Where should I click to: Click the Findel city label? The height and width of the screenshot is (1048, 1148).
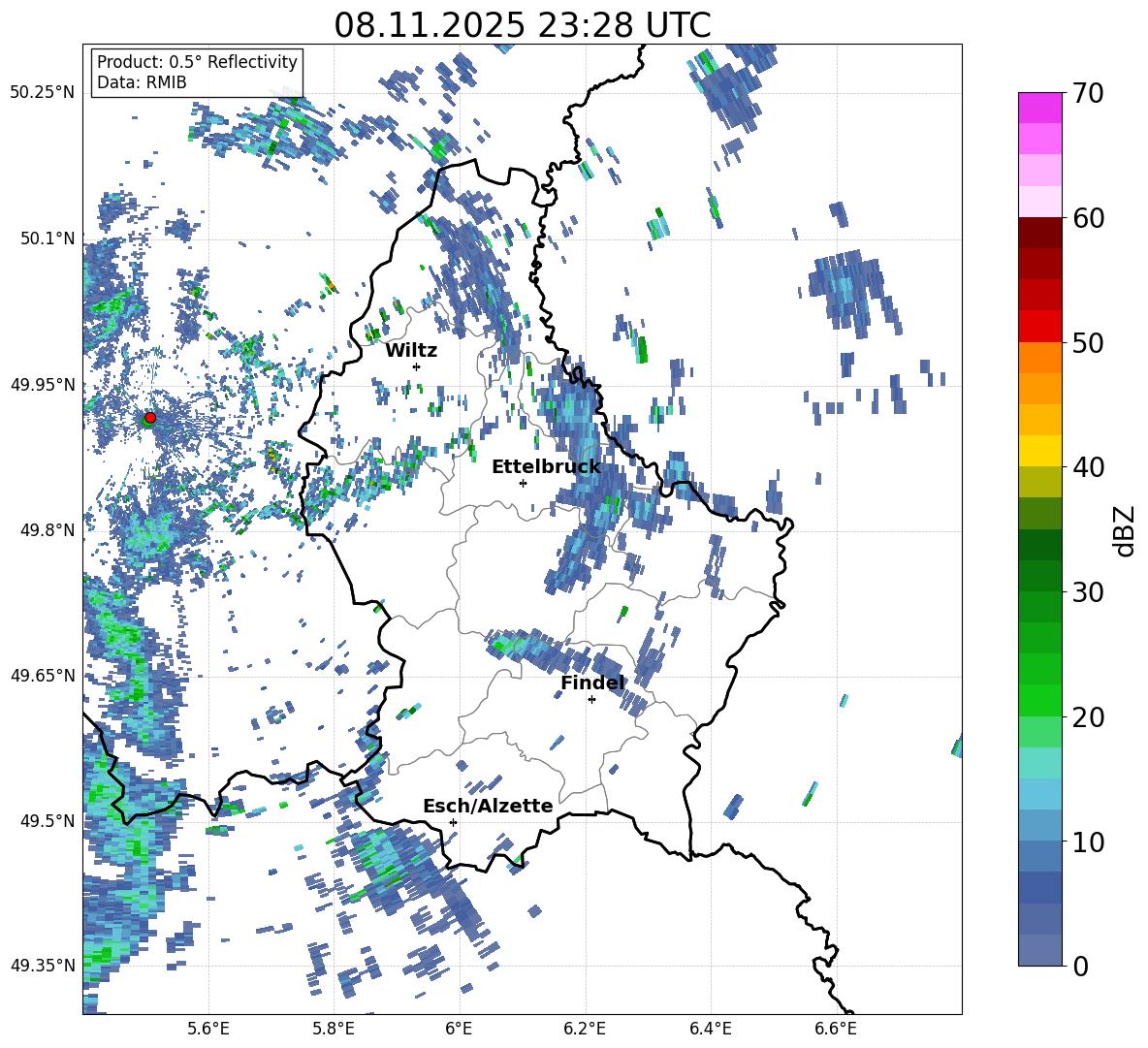(592, 683)
